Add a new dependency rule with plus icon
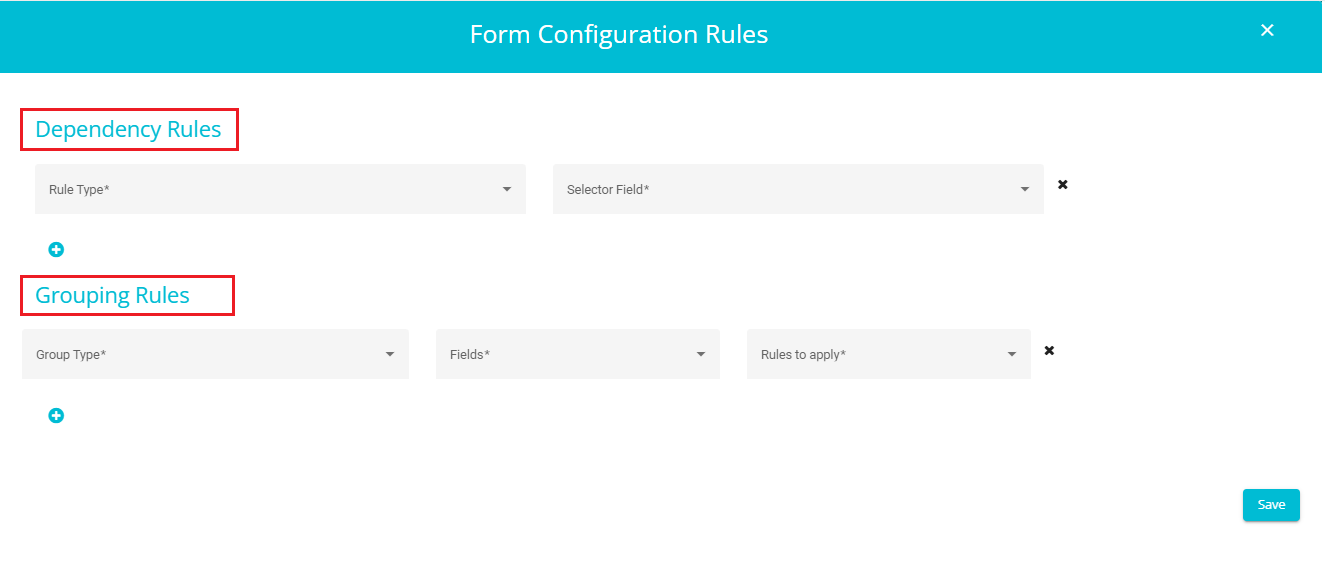This screenshot has height=587, width=1325. [x=56, y=250]
